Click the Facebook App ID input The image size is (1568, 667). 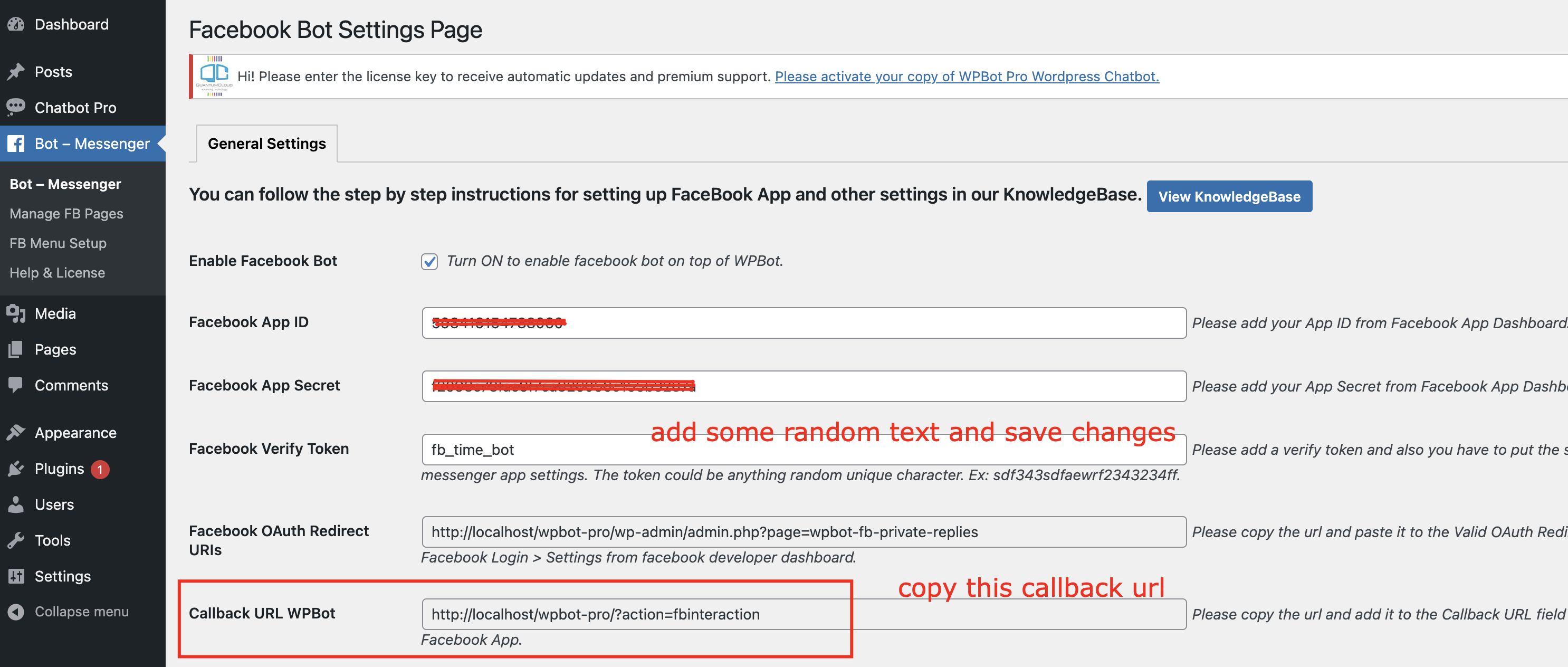point(804,322)
